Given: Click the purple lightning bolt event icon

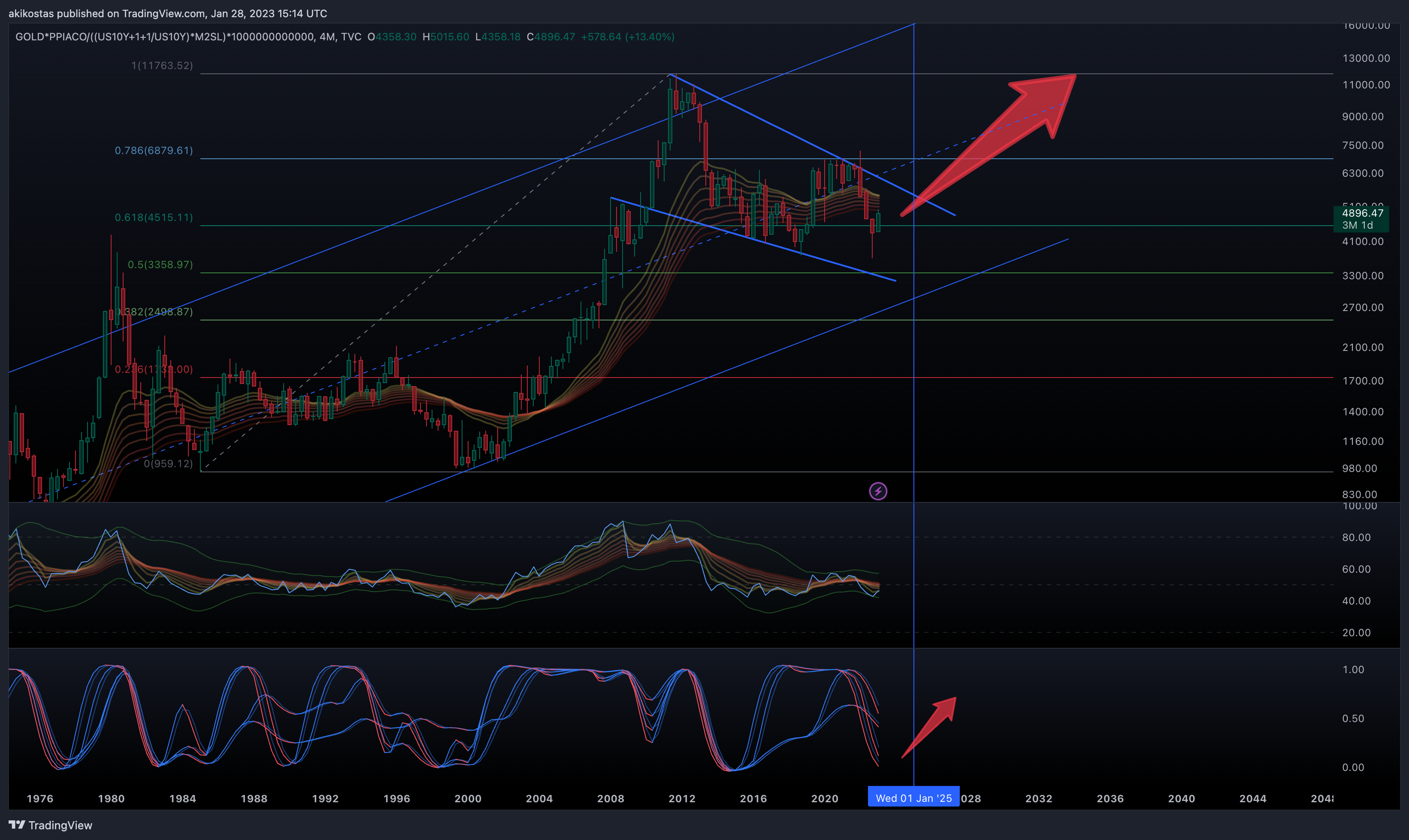Looking at the screenshot, I should (x=878, y=491).
